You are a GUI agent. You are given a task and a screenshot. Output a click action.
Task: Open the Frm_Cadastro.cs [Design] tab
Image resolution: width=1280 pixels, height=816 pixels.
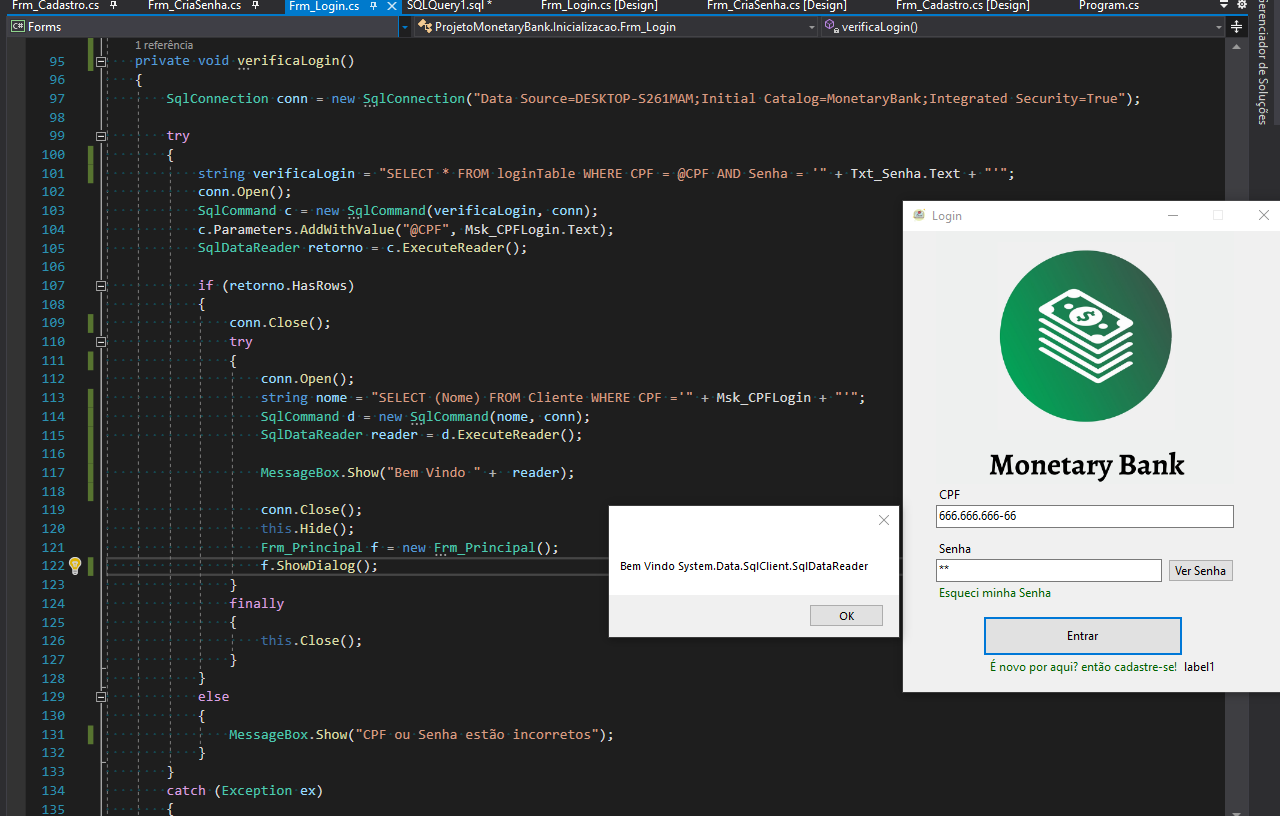[962, 6]
